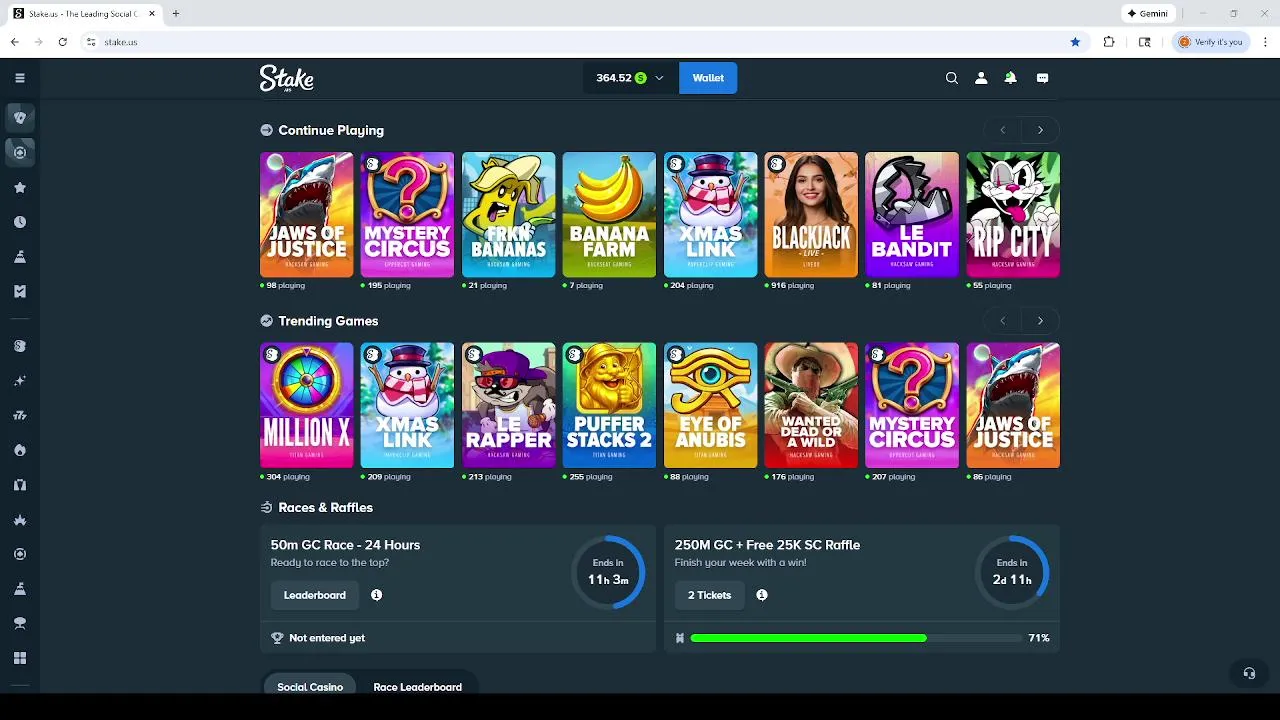This screenshot has width=1280, height=720.
Task: Open Puffer Stacks 2 game thumbnail
Action: [609, 406]
